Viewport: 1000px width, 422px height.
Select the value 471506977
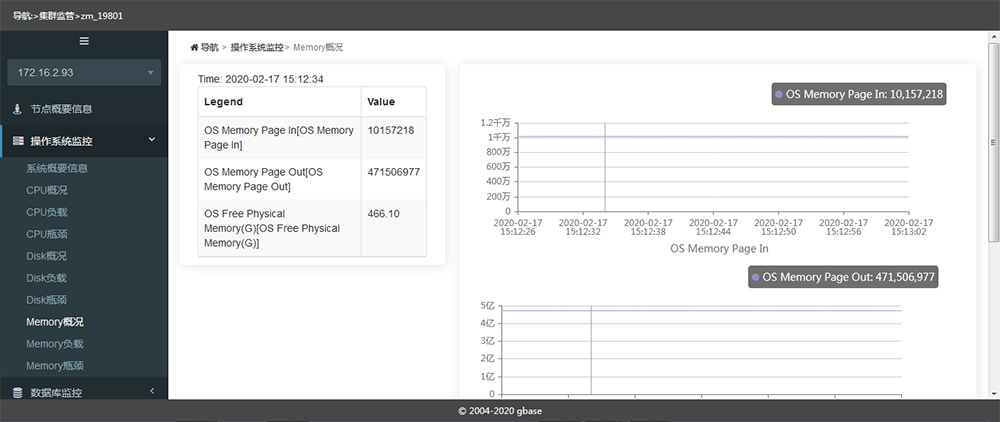click(393, 172)
